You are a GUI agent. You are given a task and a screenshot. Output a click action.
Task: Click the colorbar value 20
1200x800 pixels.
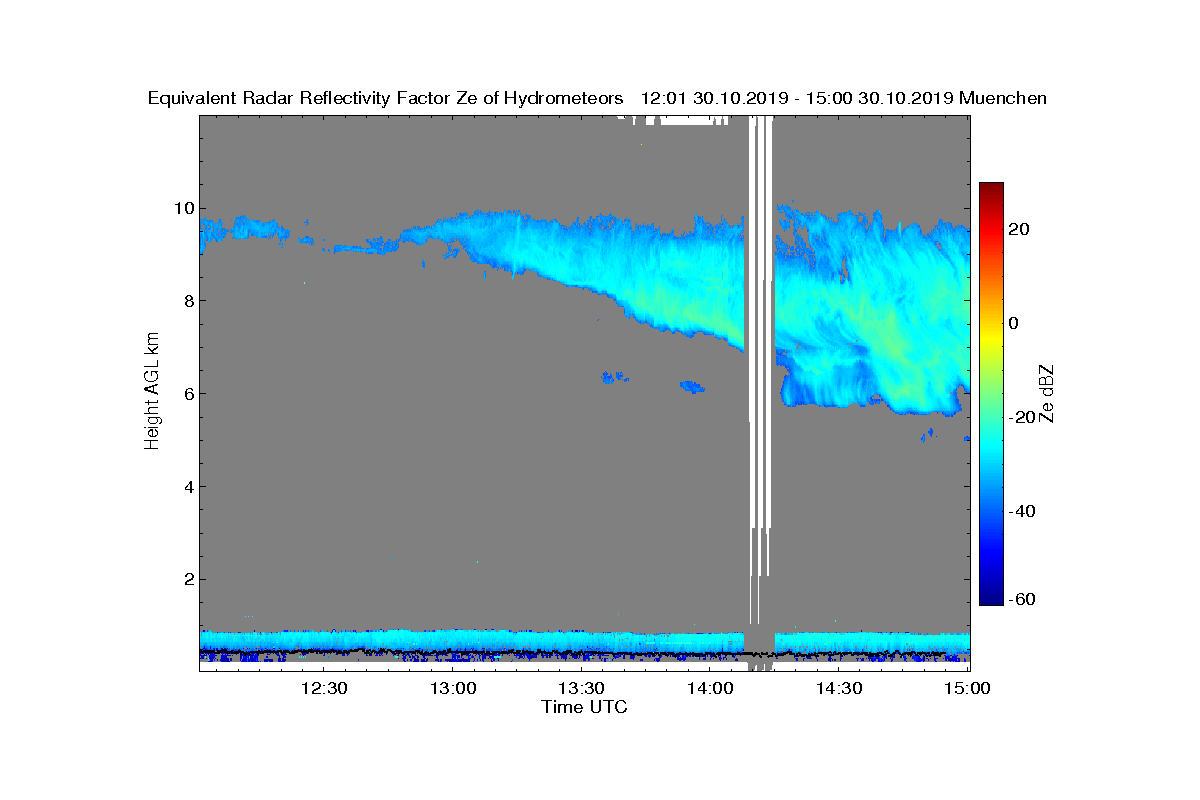(x=1019, y=229)
